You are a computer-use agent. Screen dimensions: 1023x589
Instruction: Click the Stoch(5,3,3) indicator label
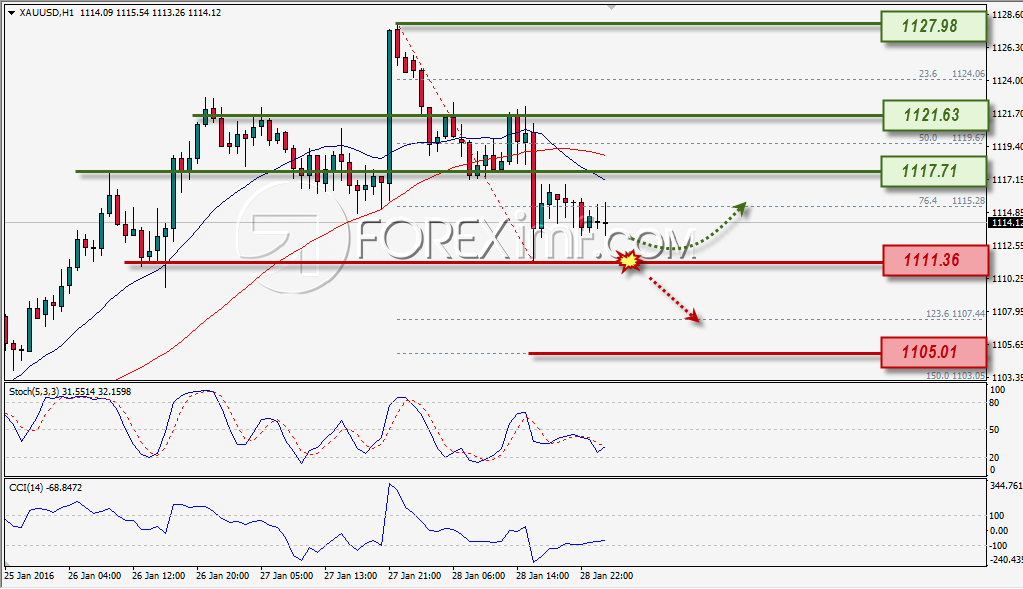(70, 392)
